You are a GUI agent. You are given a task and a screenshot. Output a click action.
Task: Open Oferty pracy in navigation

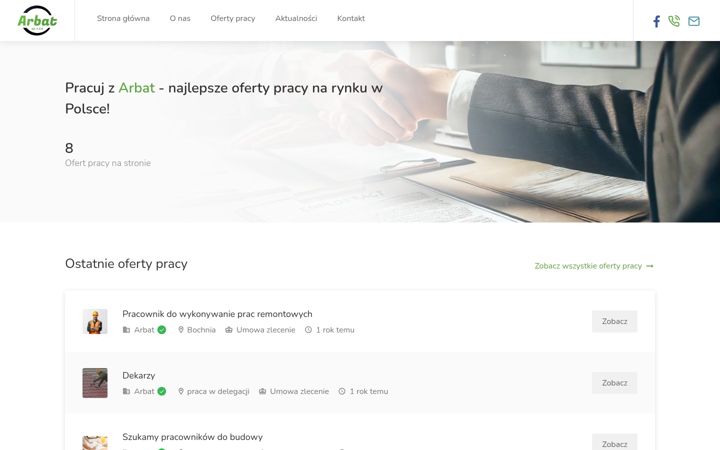pos(233,18)
